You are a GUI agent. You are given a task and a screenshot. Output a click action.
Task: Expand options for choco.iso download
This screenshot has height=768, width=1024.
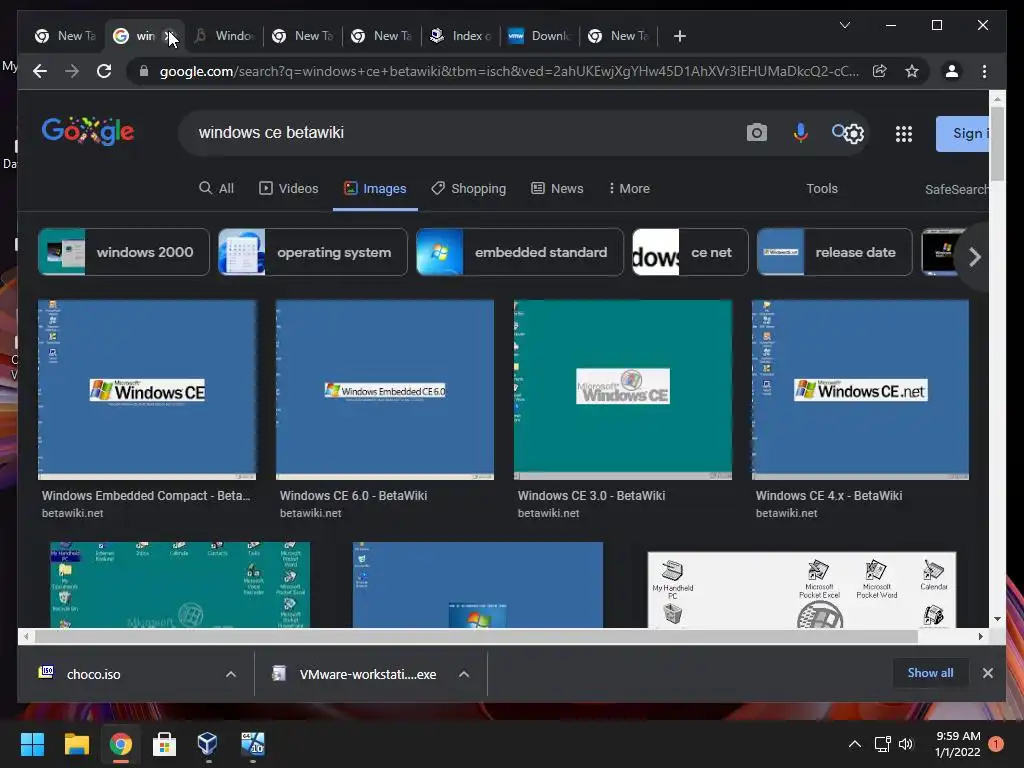(231, 674)
